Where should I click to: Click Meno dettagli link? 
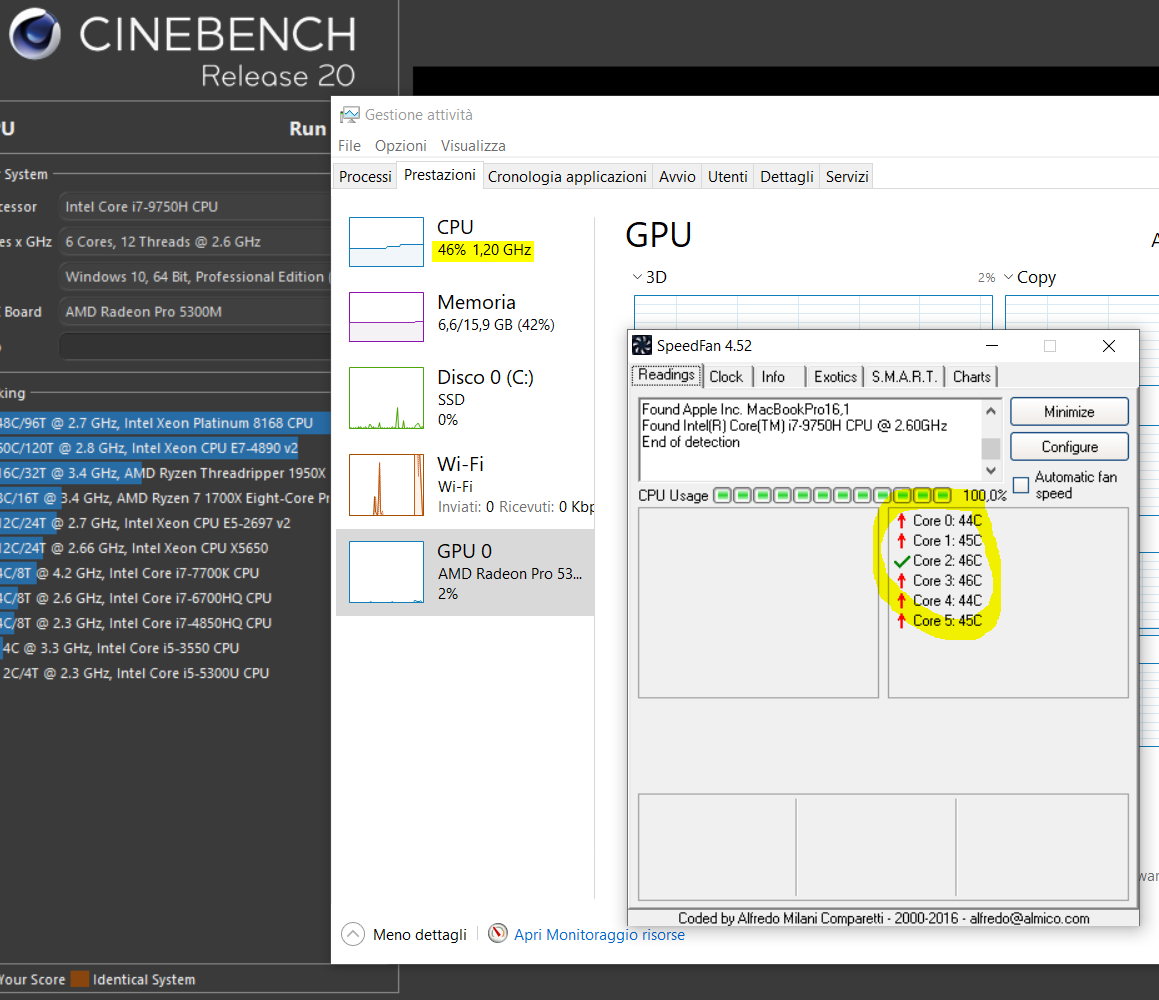tap(419, 934)
